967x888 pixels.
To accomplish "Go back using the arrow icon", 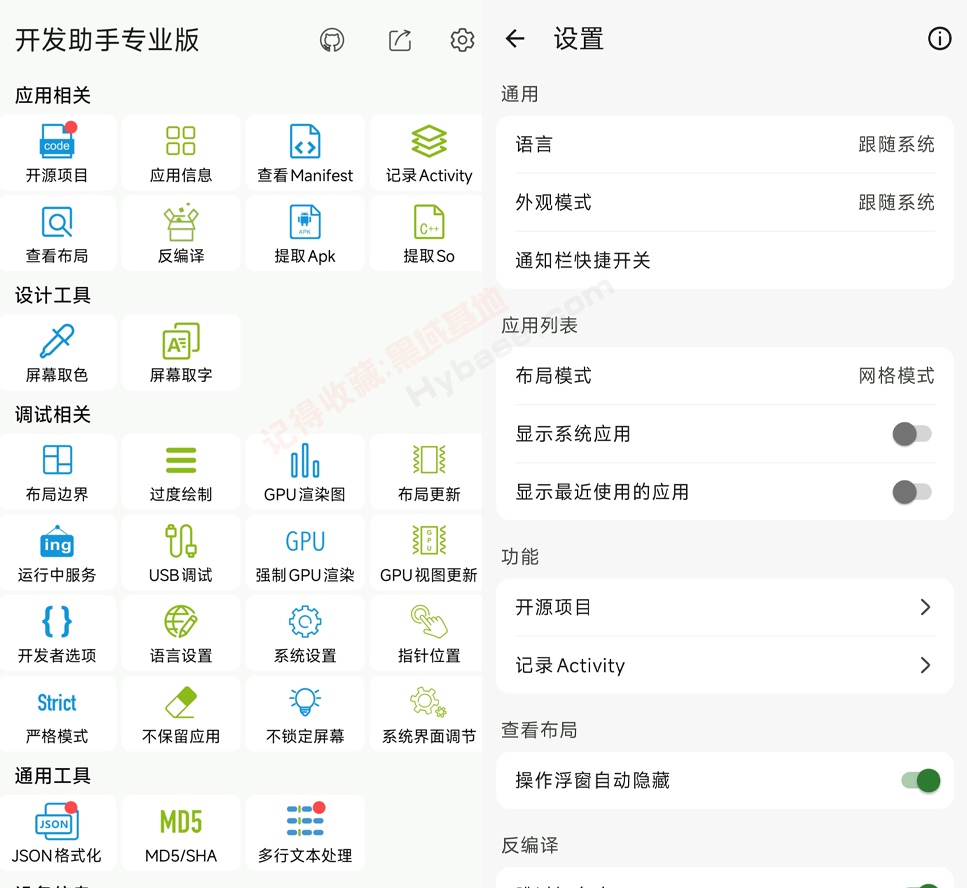I will (515, 39).
